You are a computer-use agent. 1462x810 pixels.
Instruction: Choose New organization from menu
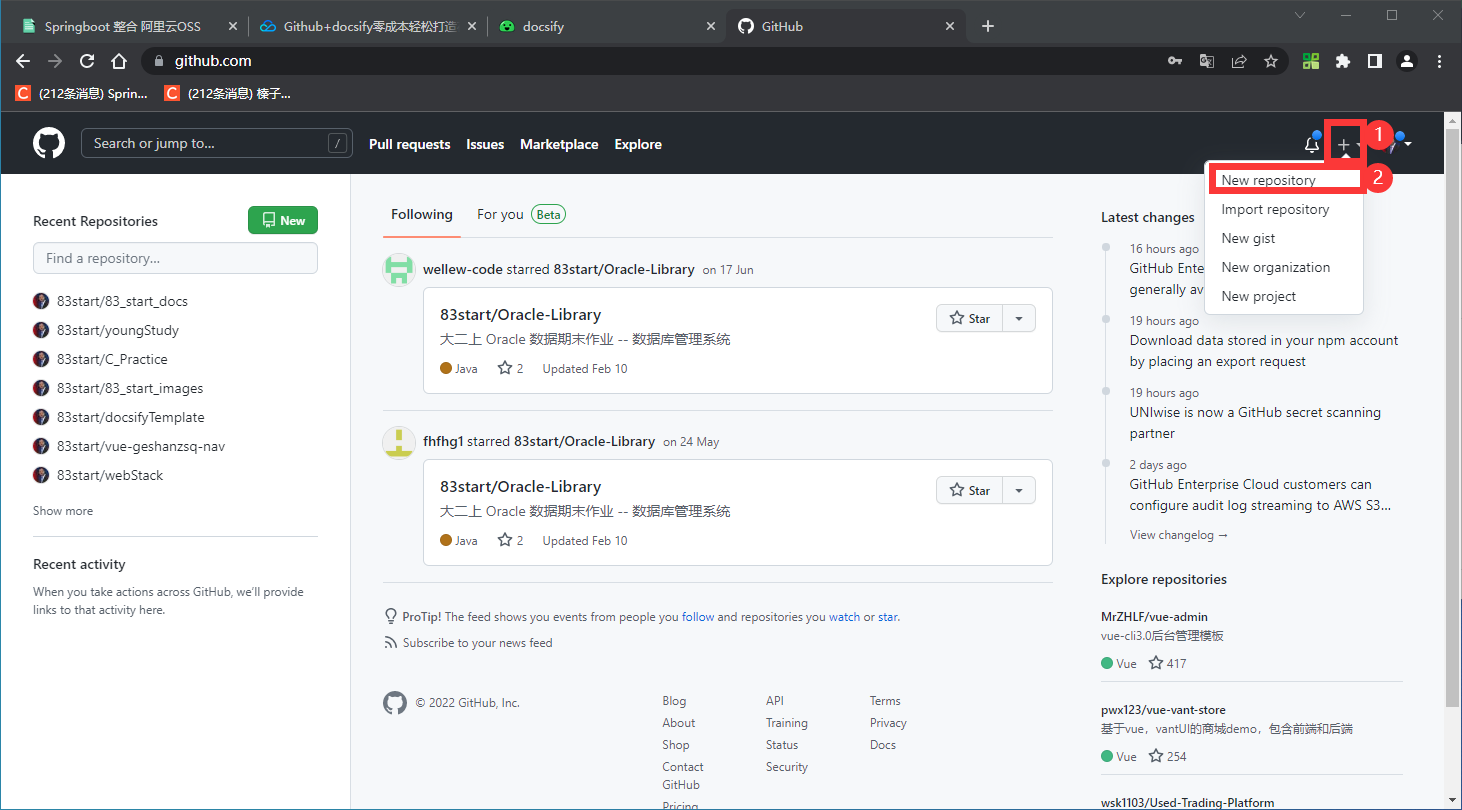pos(1284,267)
